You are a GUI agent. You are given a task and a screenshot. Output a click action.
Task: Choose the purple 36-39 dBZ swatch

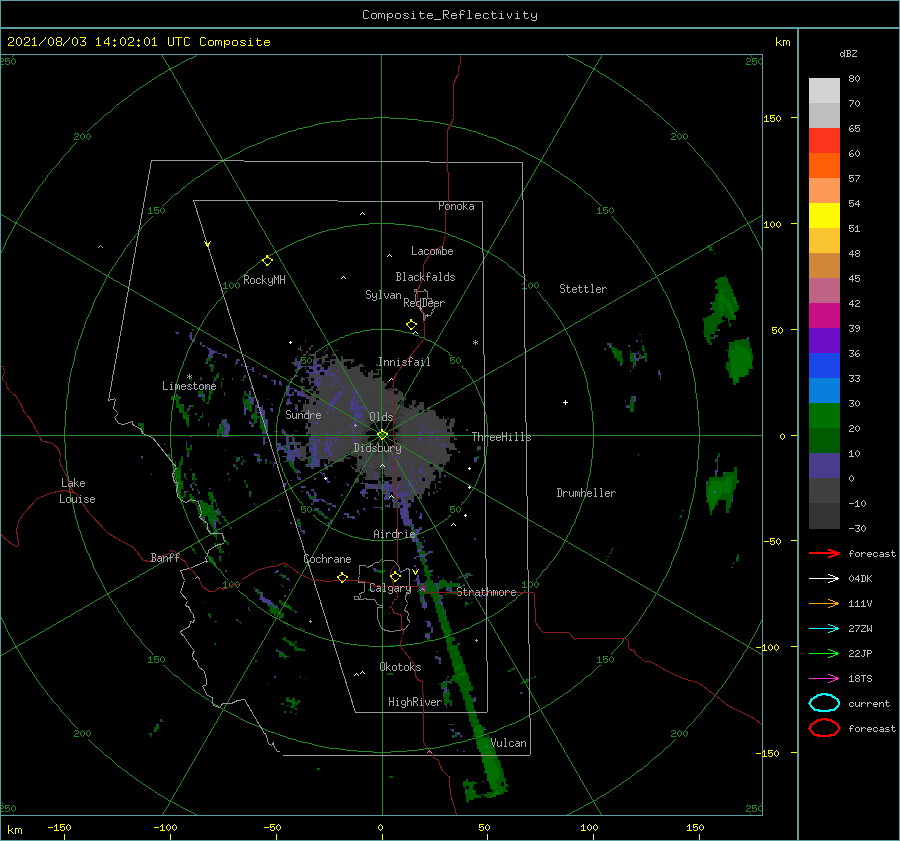pyautogui.click(x=824, y=341)
